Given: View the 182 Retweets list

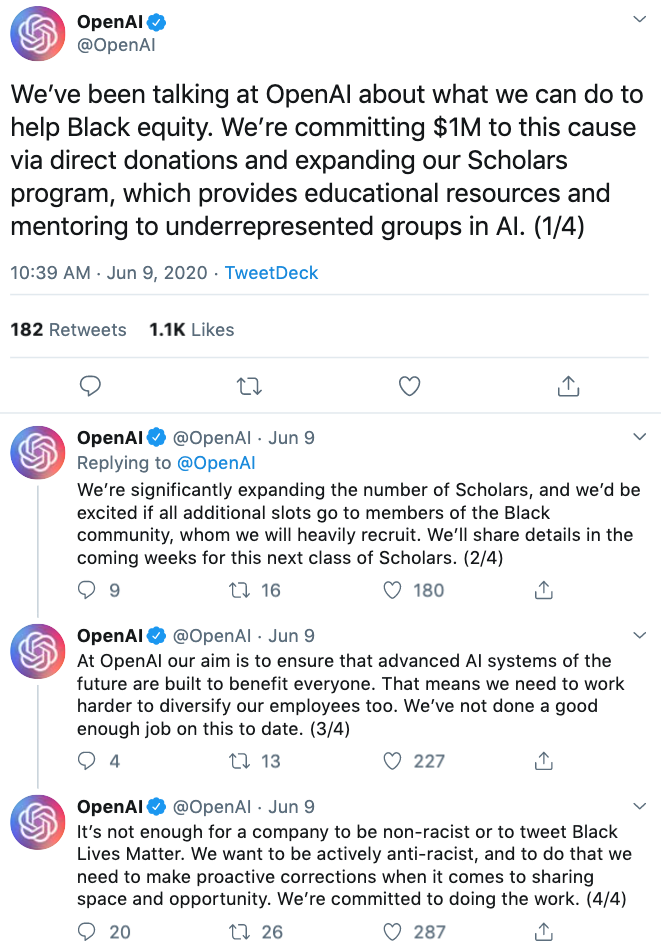Looking at the screenshot, I should (68, 330).
